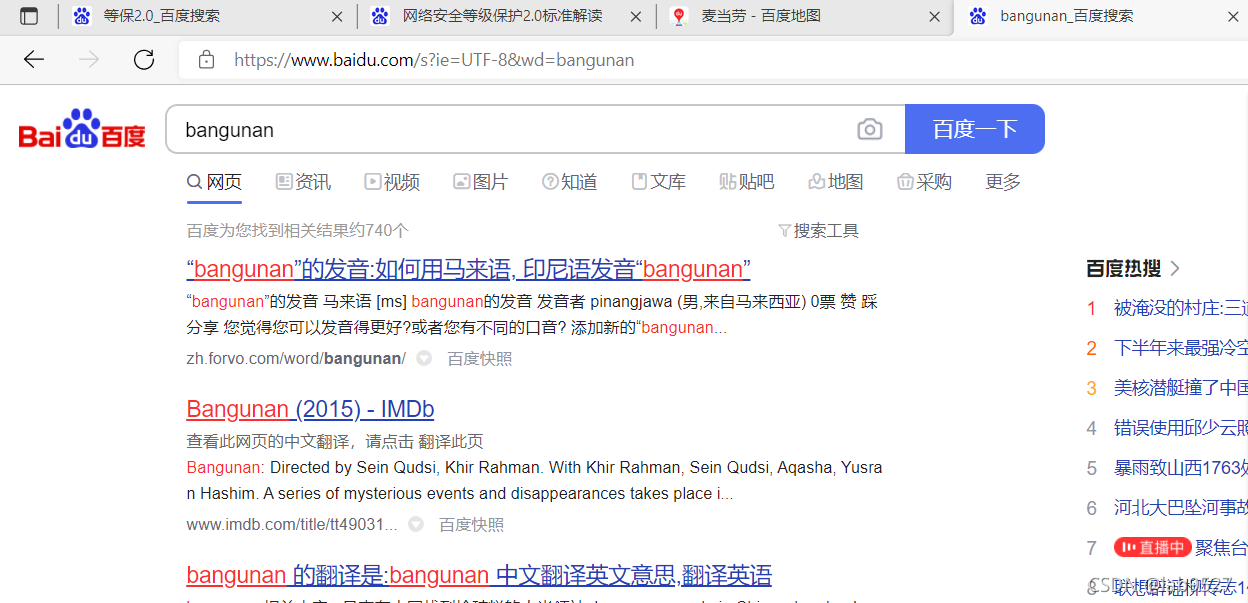Go back with the browser back arrow
This screenshot has height=603, width=1248.
[x=34, y=60]
